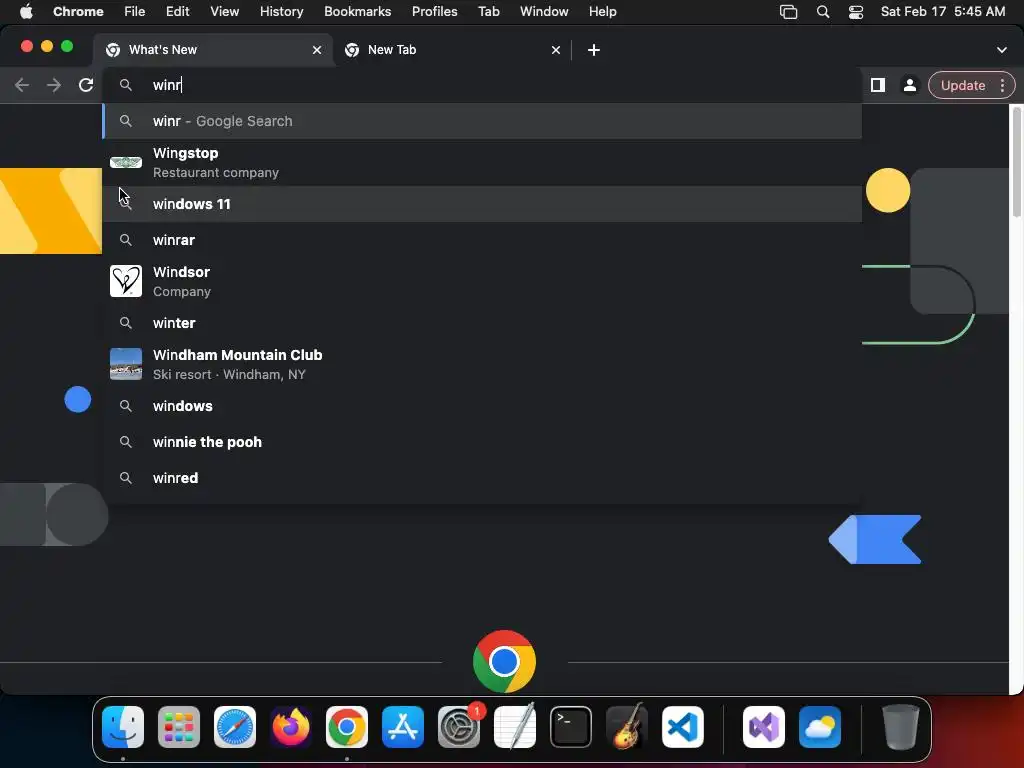Open the Apple menu
The width and height of the screenshot is (1024, 768).
(x=26, y=12)
